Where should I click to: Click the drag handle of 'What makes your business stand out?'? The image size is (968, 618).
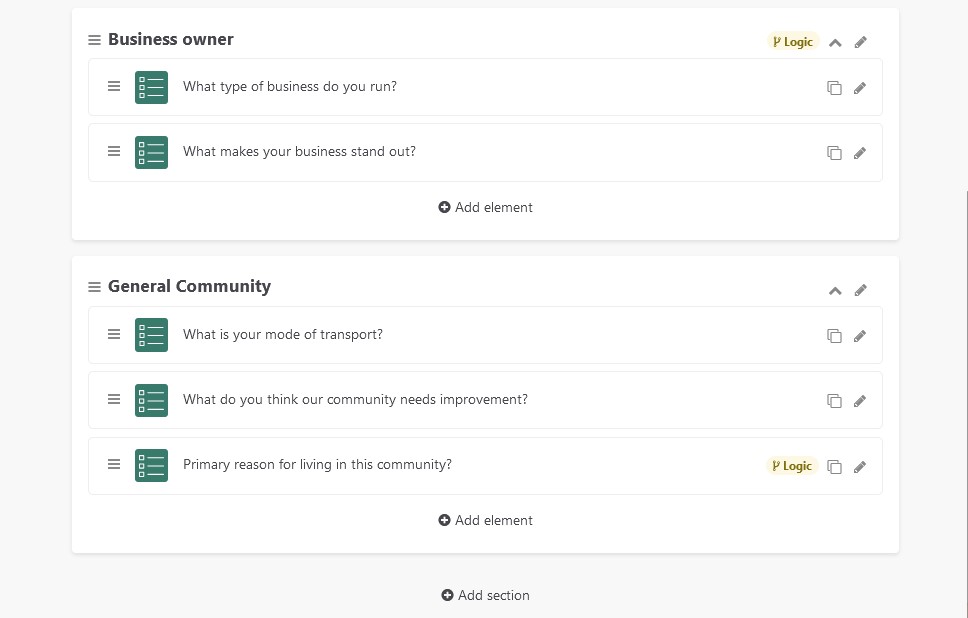point(114,151)
